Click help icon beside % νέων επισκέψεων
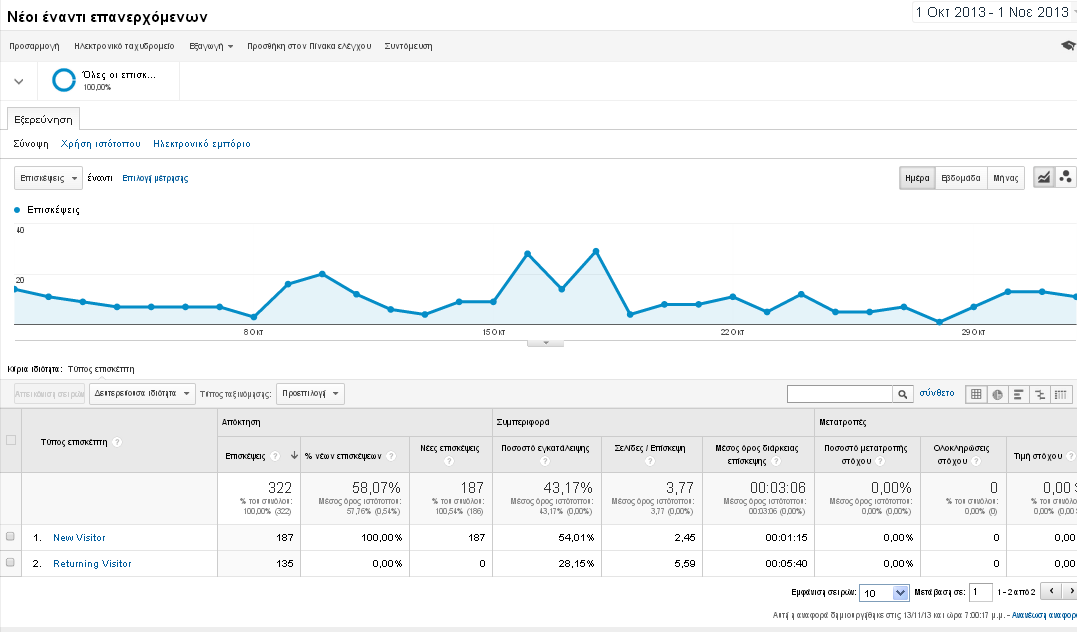1077x632 pixels. coord(391,455)
